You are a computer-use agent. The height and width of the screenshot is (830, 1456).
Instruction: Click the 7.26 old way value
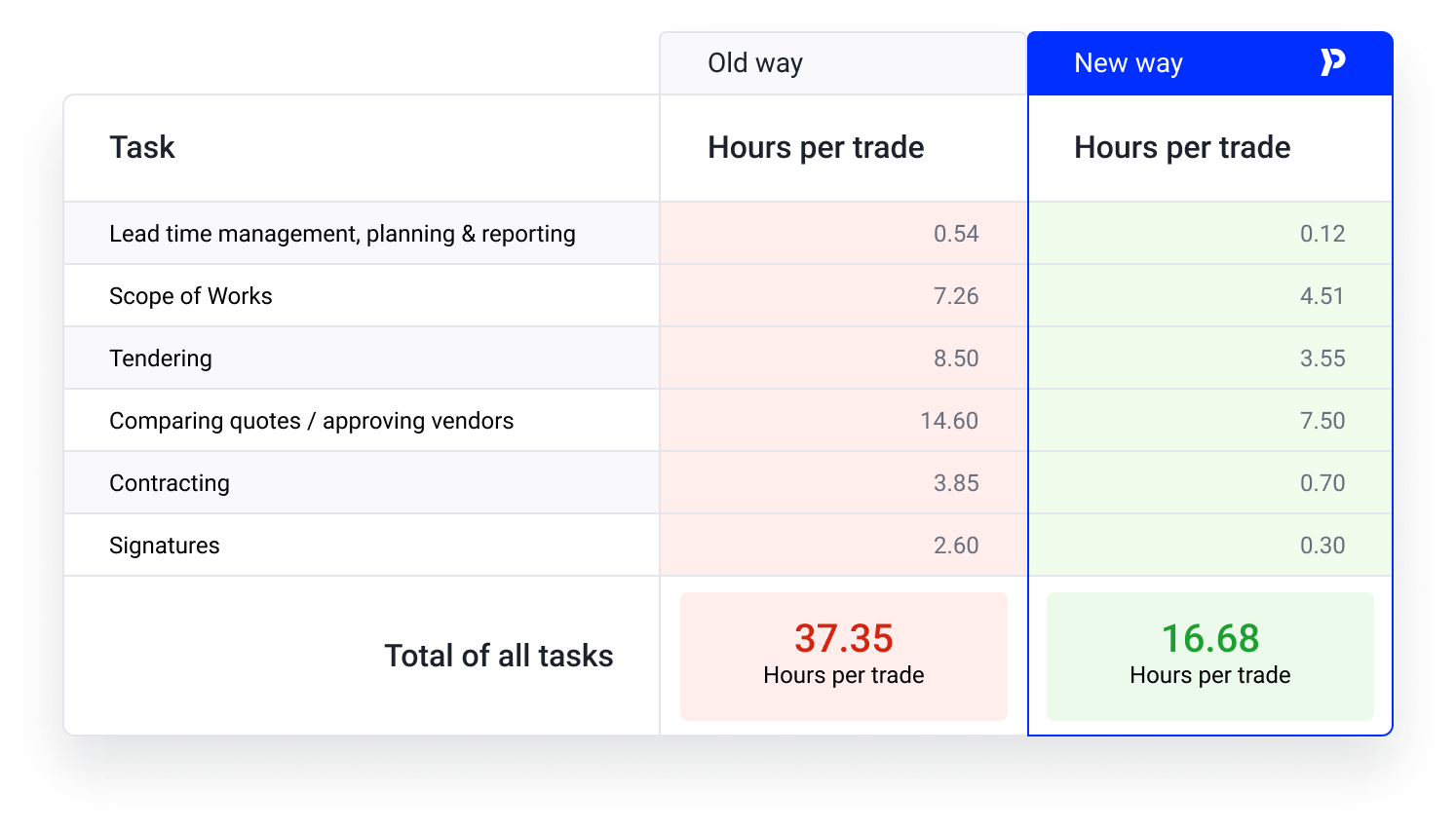click(956, 296)
